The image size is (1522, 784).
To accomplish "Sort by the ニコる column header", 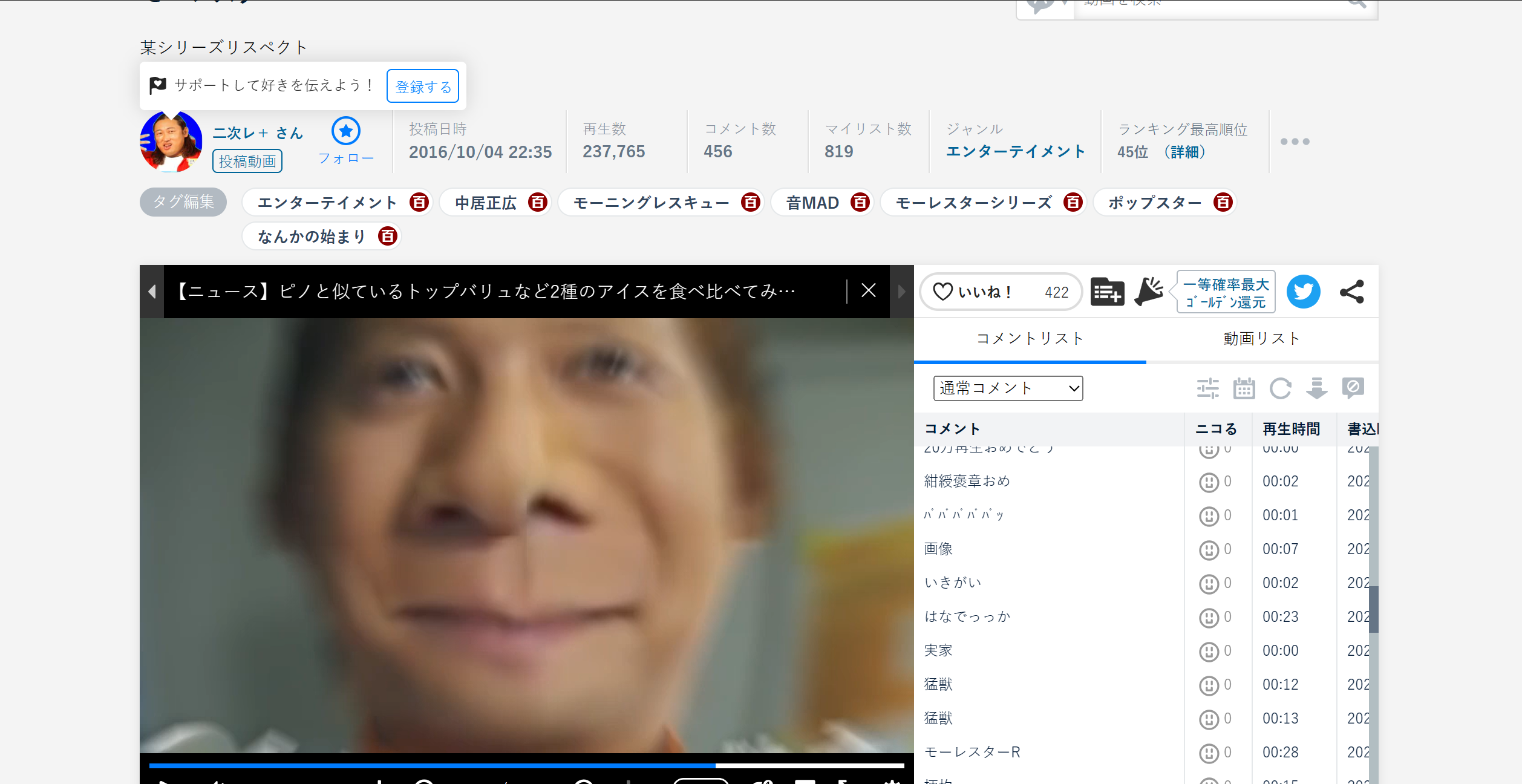I will (x=1217, y=429).
